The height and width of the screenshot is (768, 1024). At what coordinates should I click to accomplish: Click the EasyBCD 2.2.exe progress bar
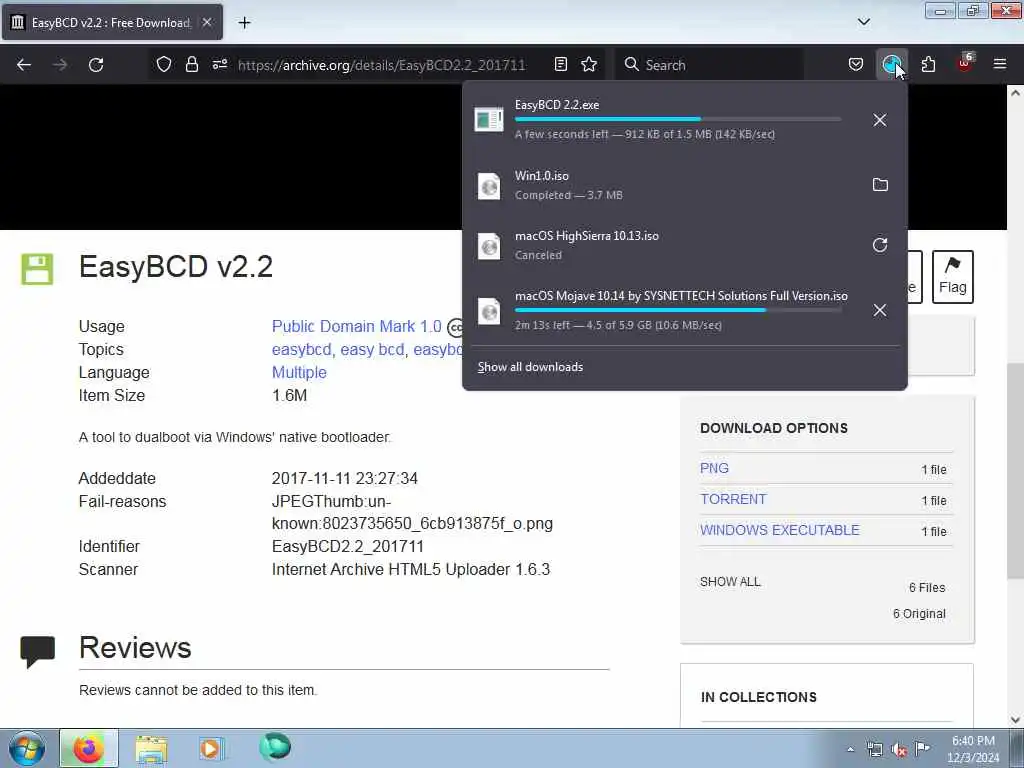click(677, 119)
